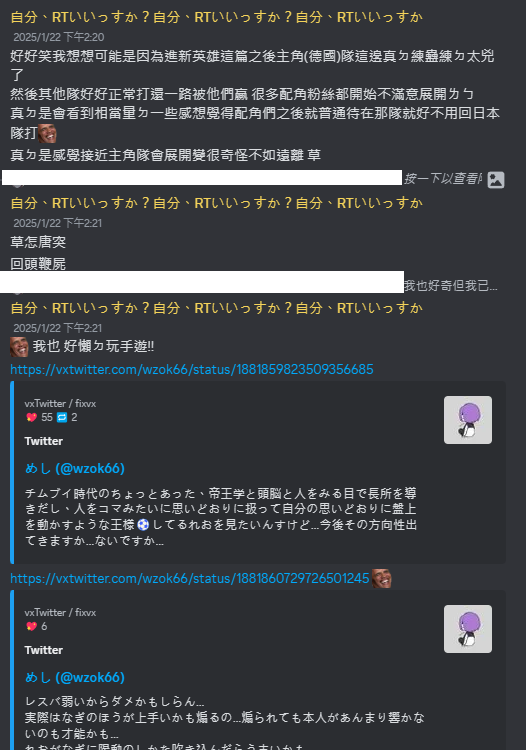The height and width of the screenshot is (750, 526).
Task: Click vxTwitter / fixvx label in second embed
Action: click(x=60, y=612)
